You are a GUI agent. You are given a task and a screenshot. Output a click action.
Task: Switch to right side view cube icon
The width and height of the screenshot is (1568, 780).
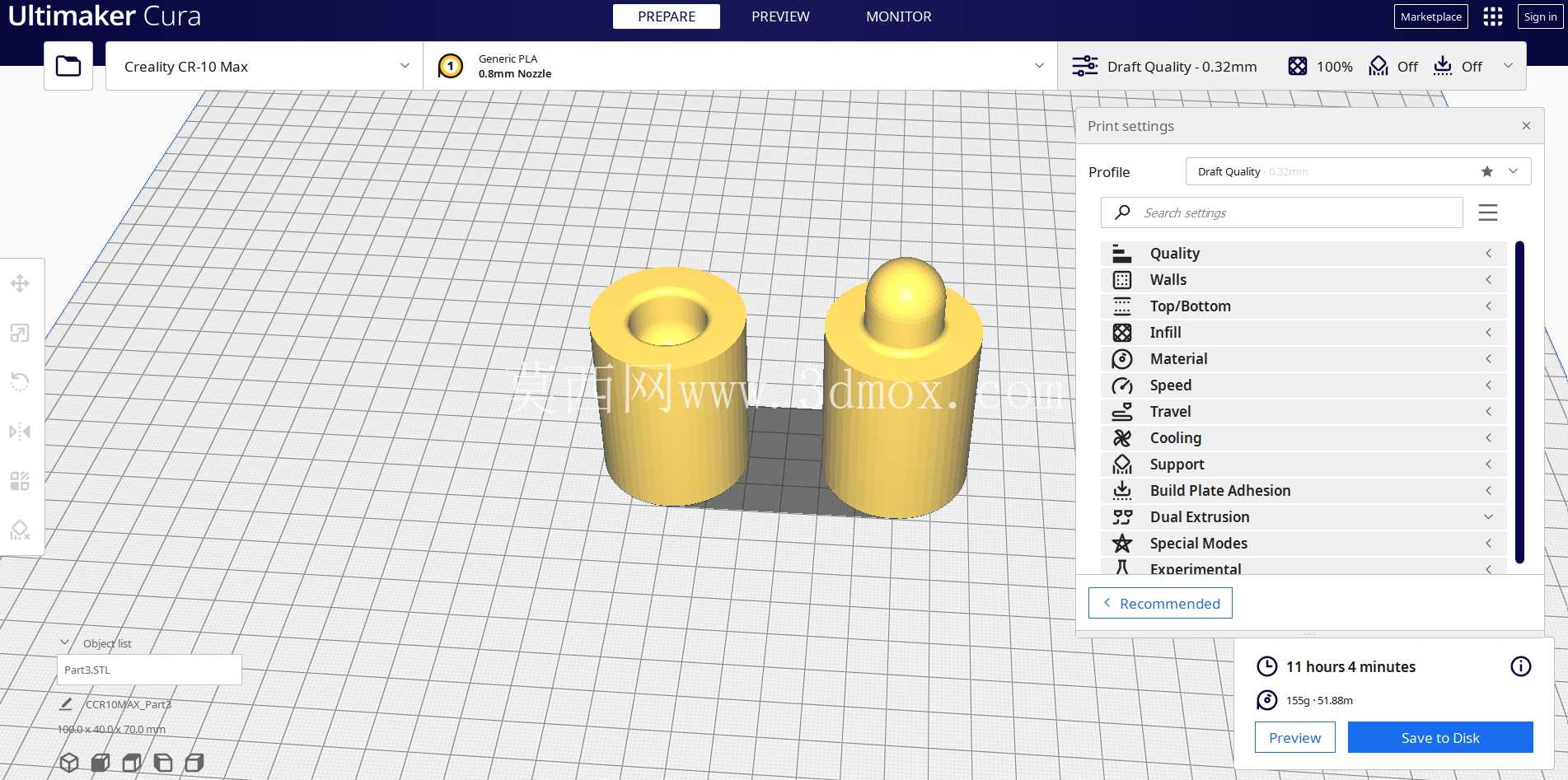coord(194,763)
